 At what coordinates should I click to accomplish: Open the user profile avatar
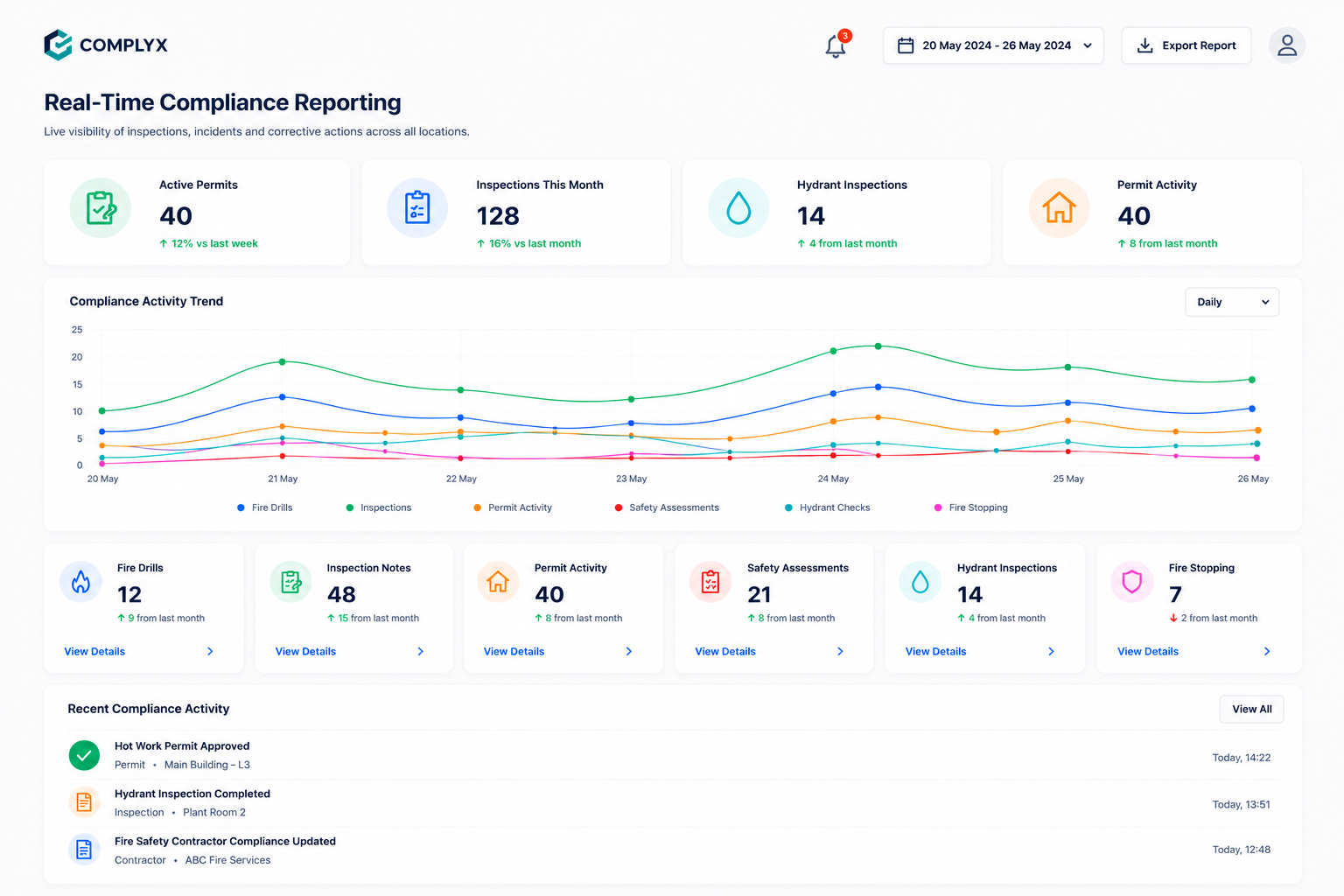point(1287,45)
